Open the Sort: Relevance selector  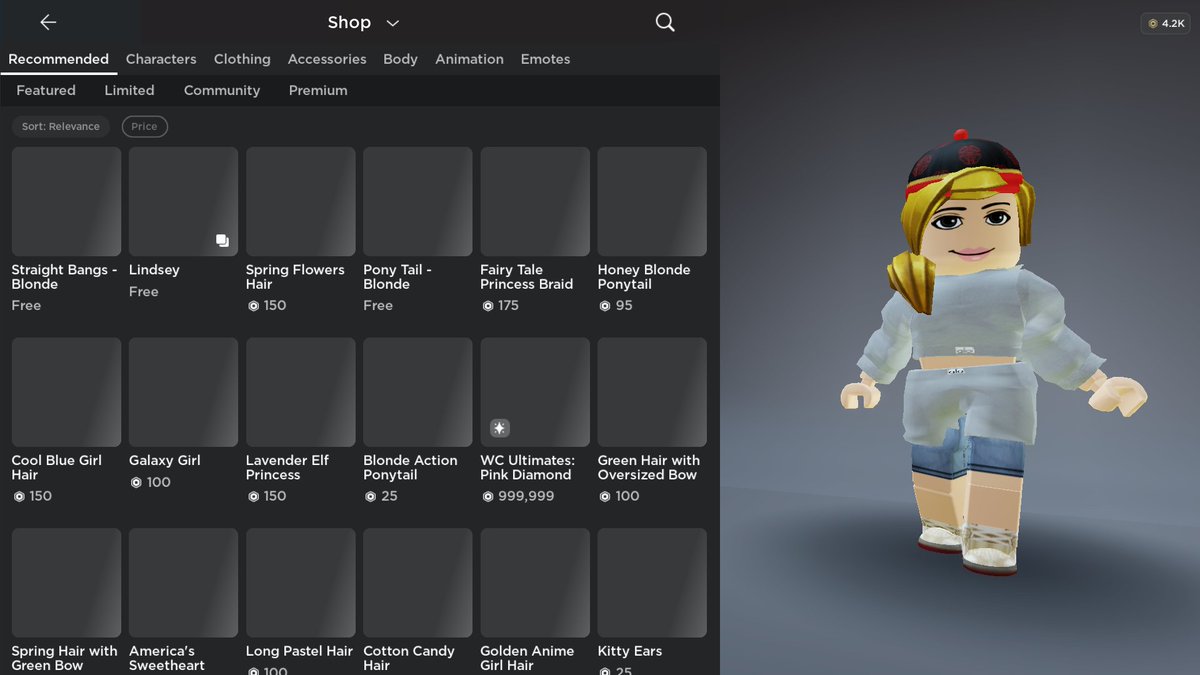click(x=61, y=126)
